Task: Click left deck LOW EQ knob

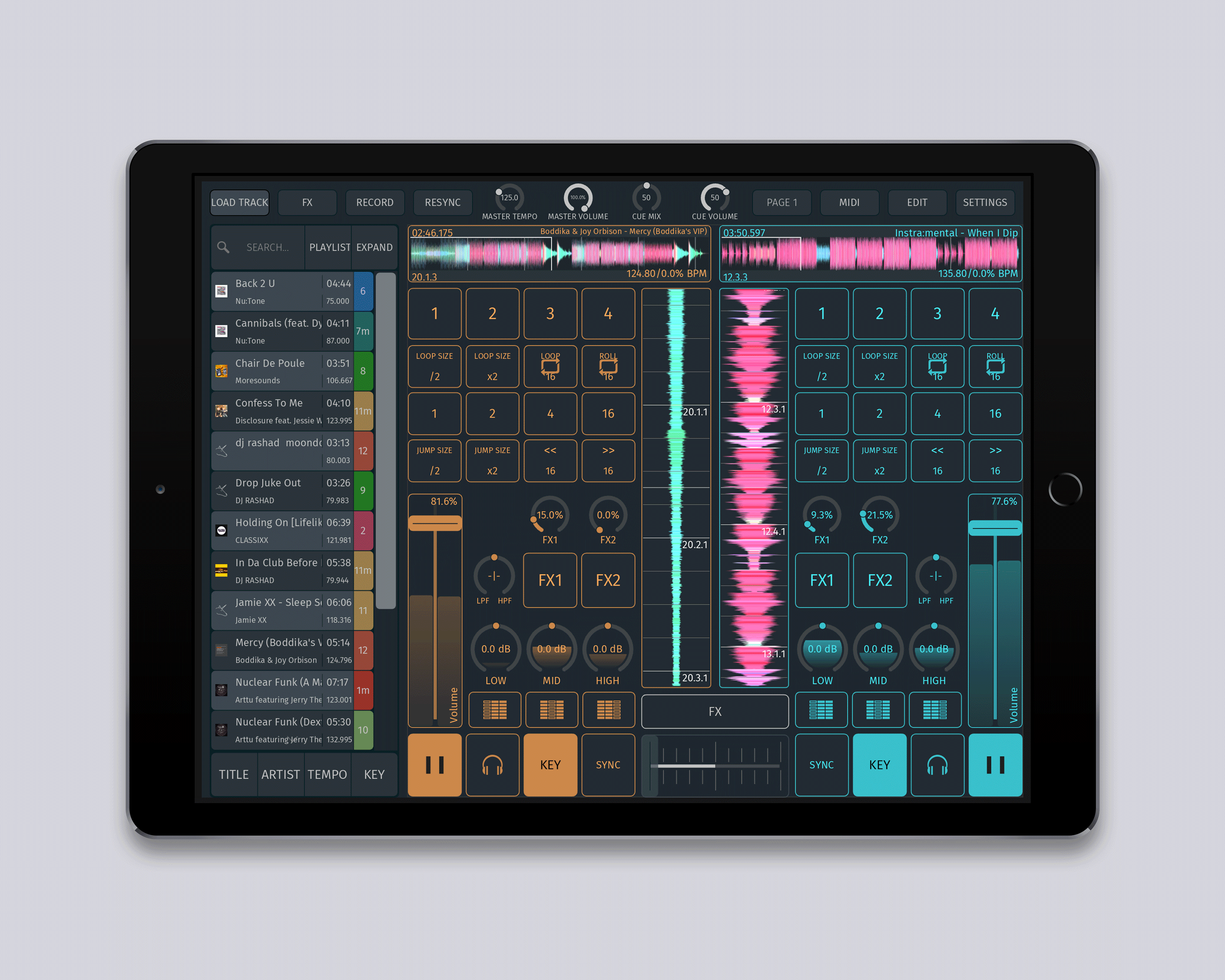Action: [496, 649]
